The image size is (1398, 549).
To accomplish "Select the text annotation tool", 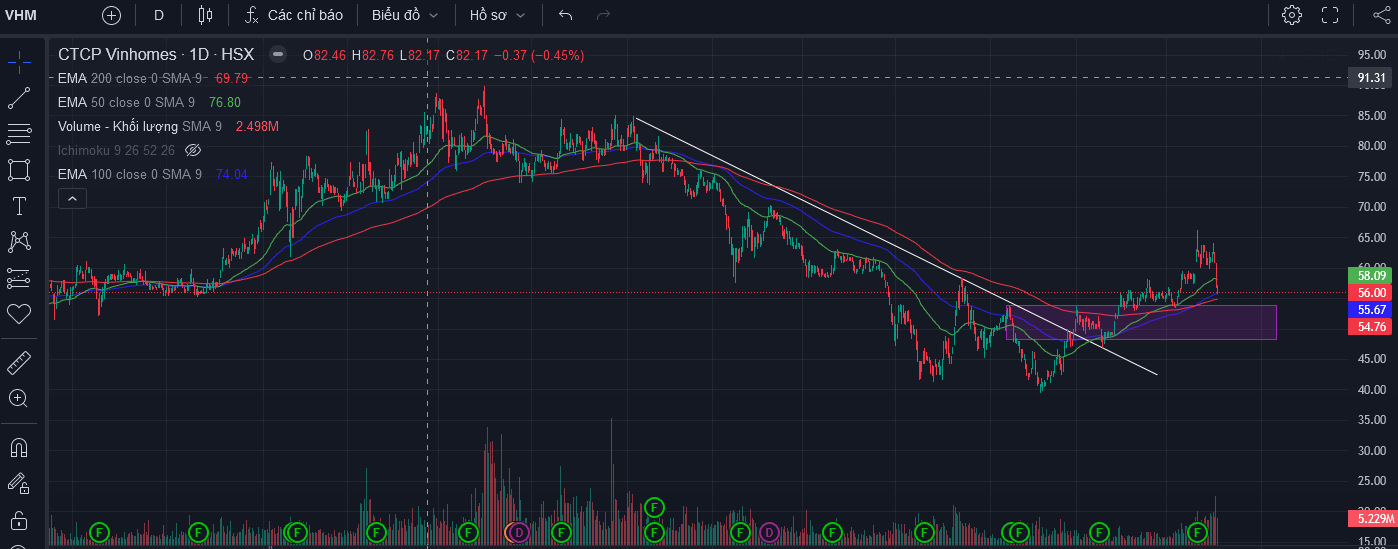I will 18,206.
